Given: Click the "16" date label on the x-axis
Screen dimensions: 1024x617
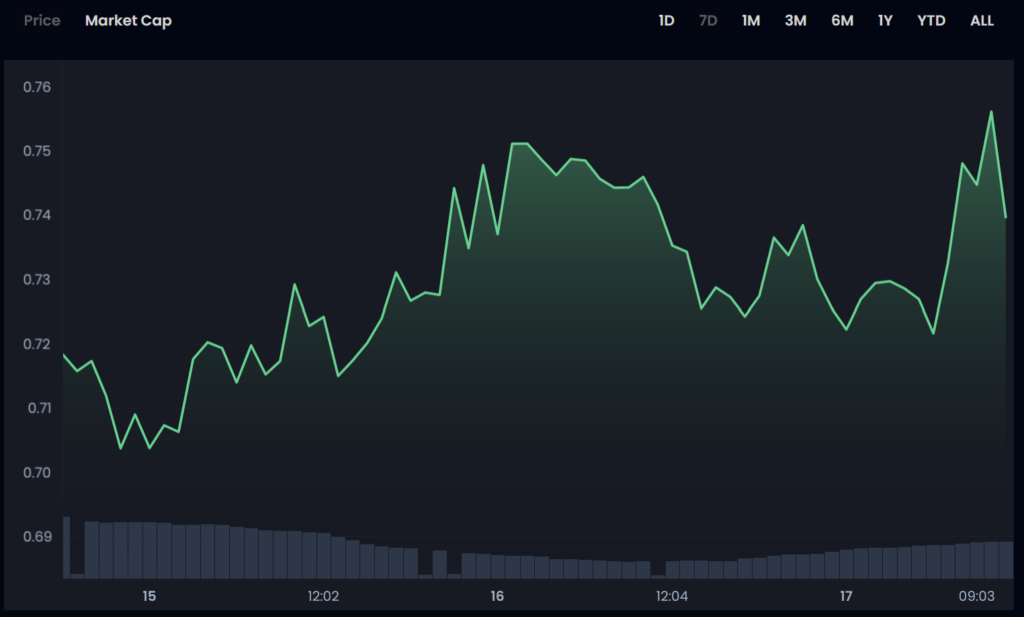Looking at the screenshot, I should click(497, 597).
